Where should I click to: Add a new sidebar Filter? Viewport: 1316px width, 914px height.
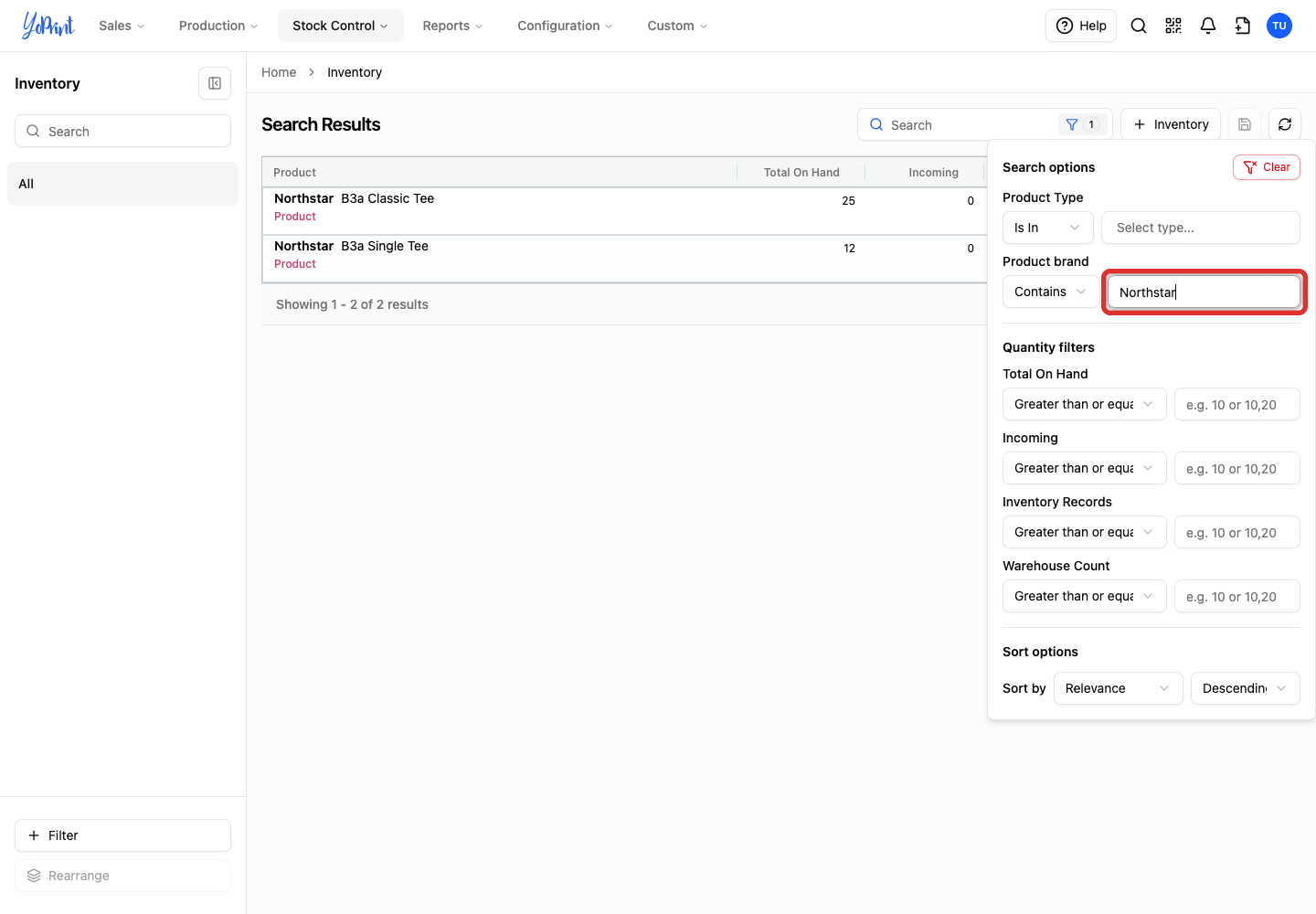tap(122, 835)
